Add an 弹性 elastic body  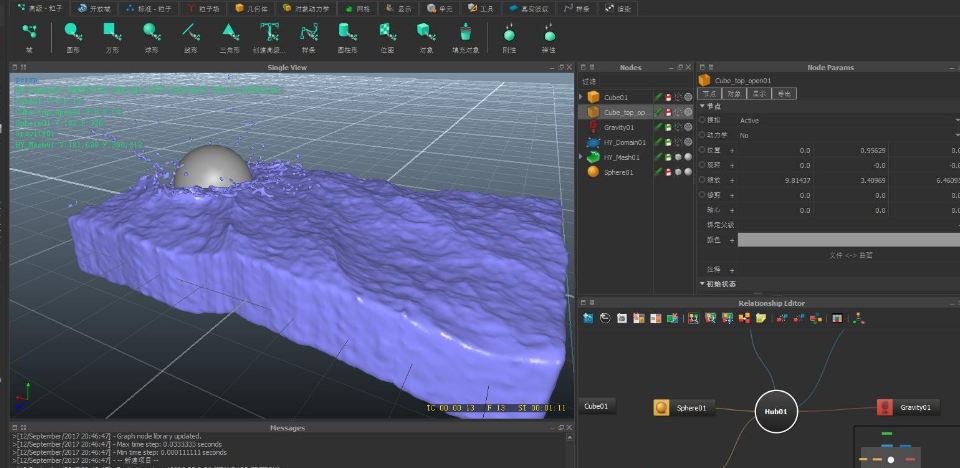(x=549, y=32)
